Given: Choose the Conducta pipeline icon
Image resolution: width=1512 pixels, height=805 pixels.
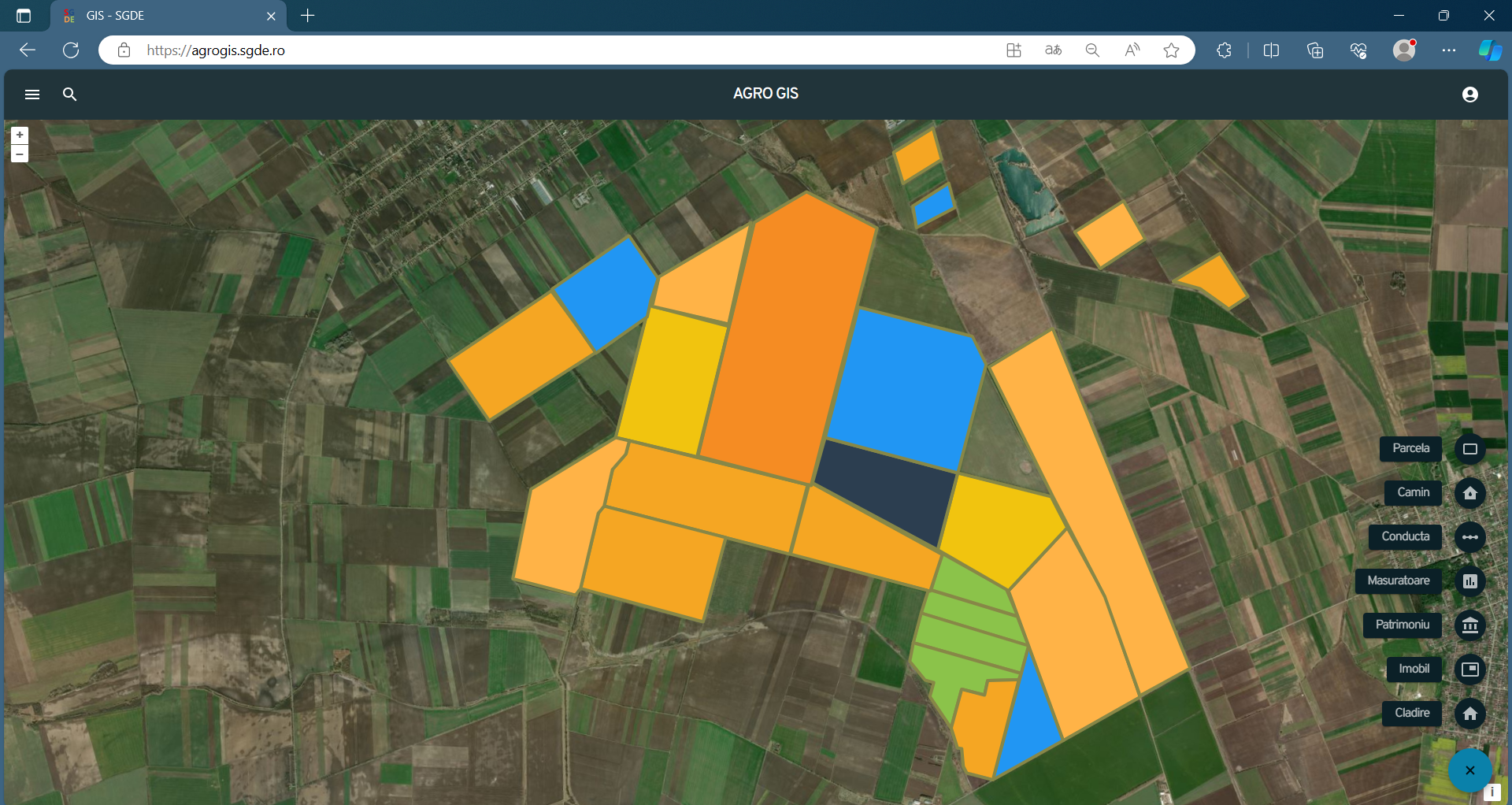Looking at the screenshot, I should click(1469, 537).
